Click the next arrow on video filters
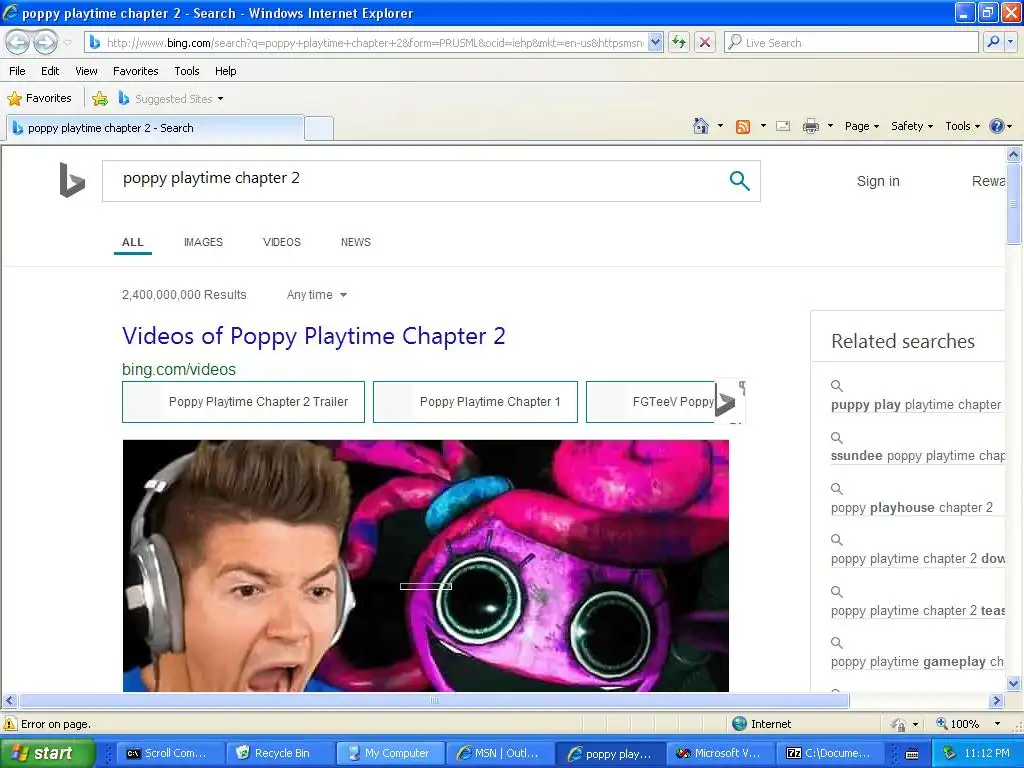 pos(726,402)
